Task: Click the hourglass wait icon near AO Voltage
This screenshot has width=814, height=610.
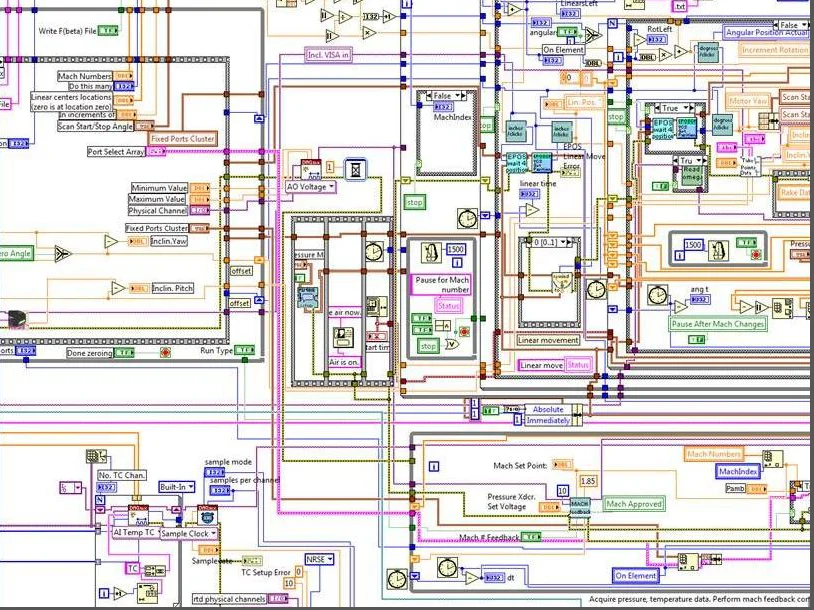Action: (x=355, y=169)
